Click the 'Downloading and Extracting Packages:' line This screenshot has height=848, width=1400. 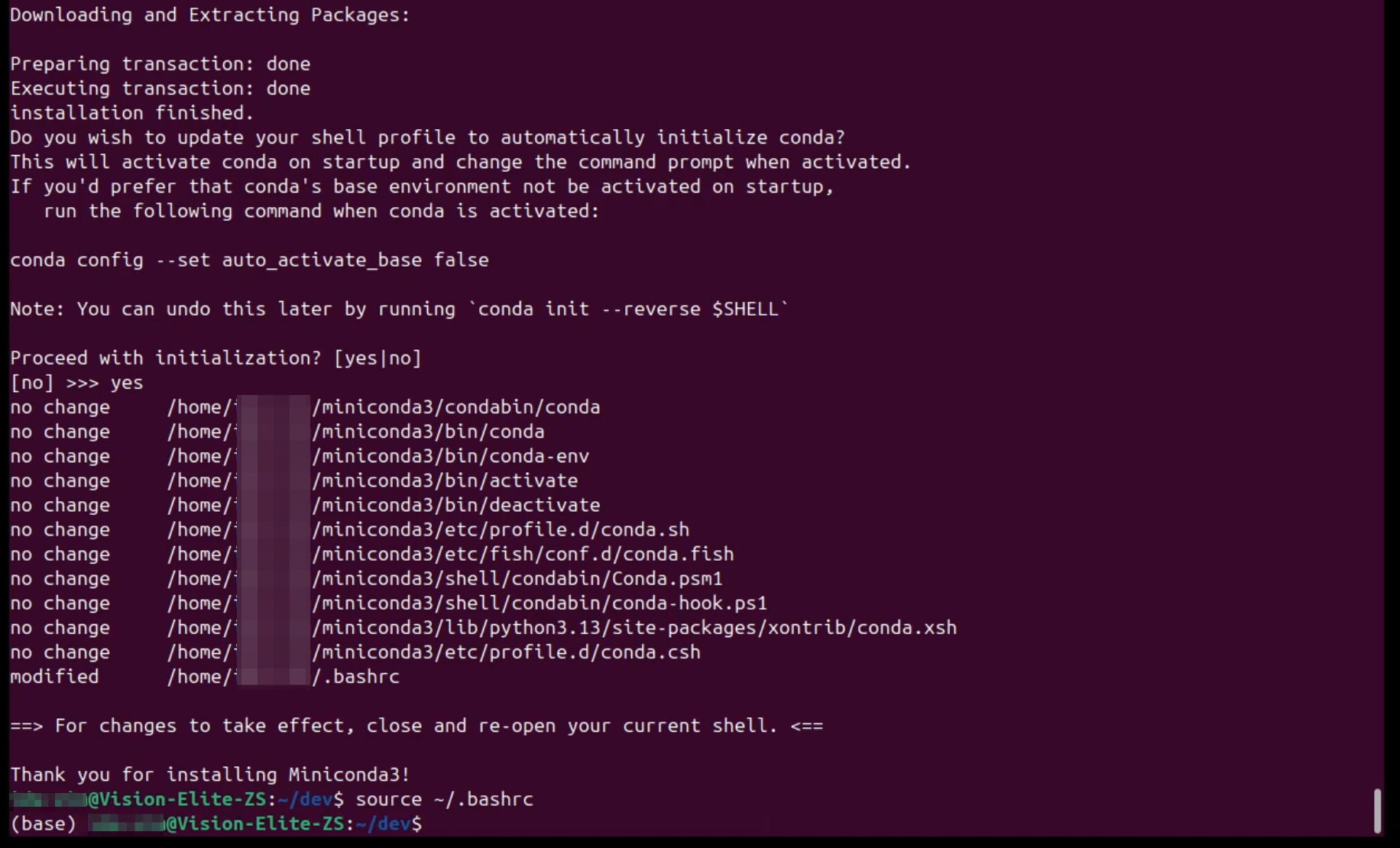coord(210,15)
